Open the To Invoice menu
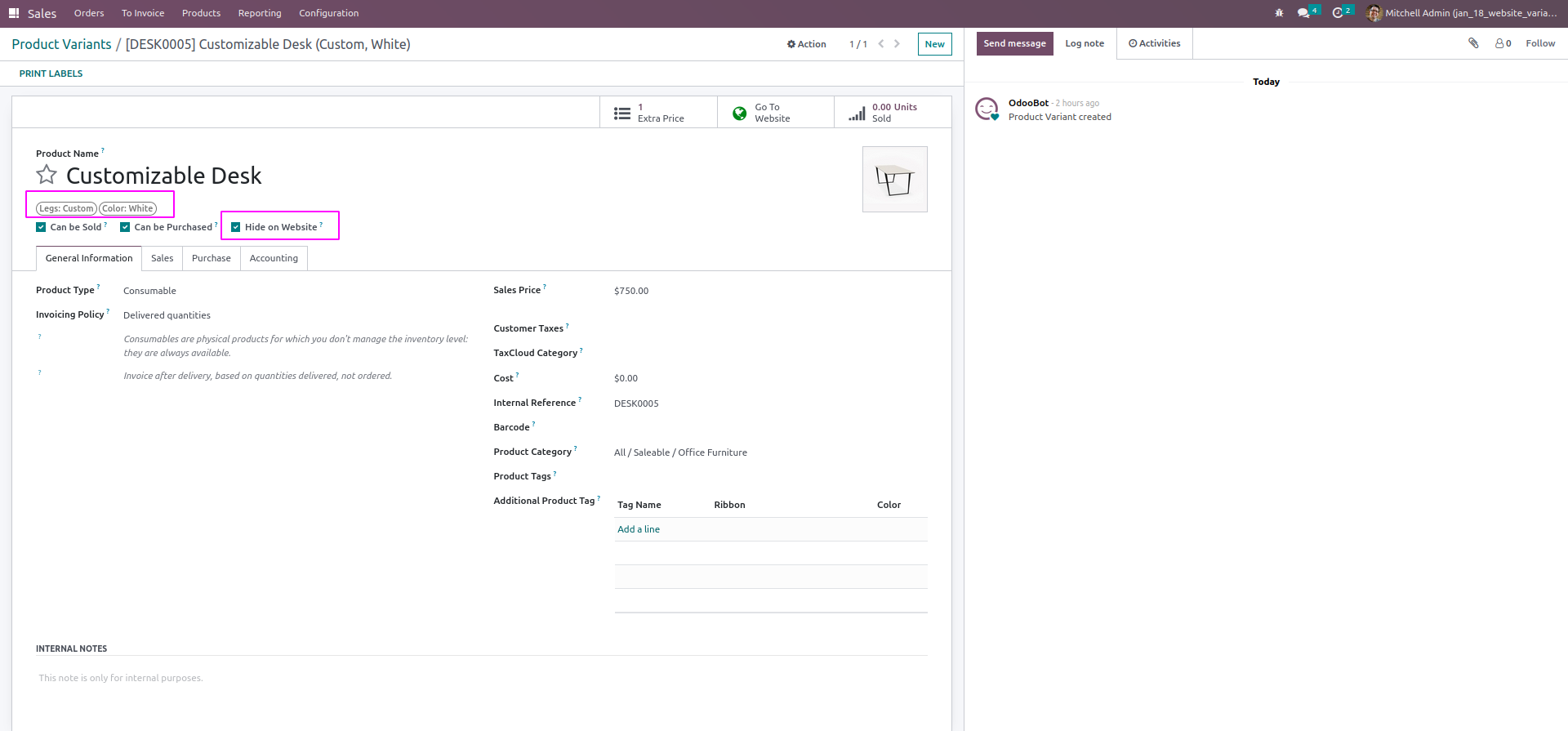This screenshot has height=731, width=1568. [143, 13]
